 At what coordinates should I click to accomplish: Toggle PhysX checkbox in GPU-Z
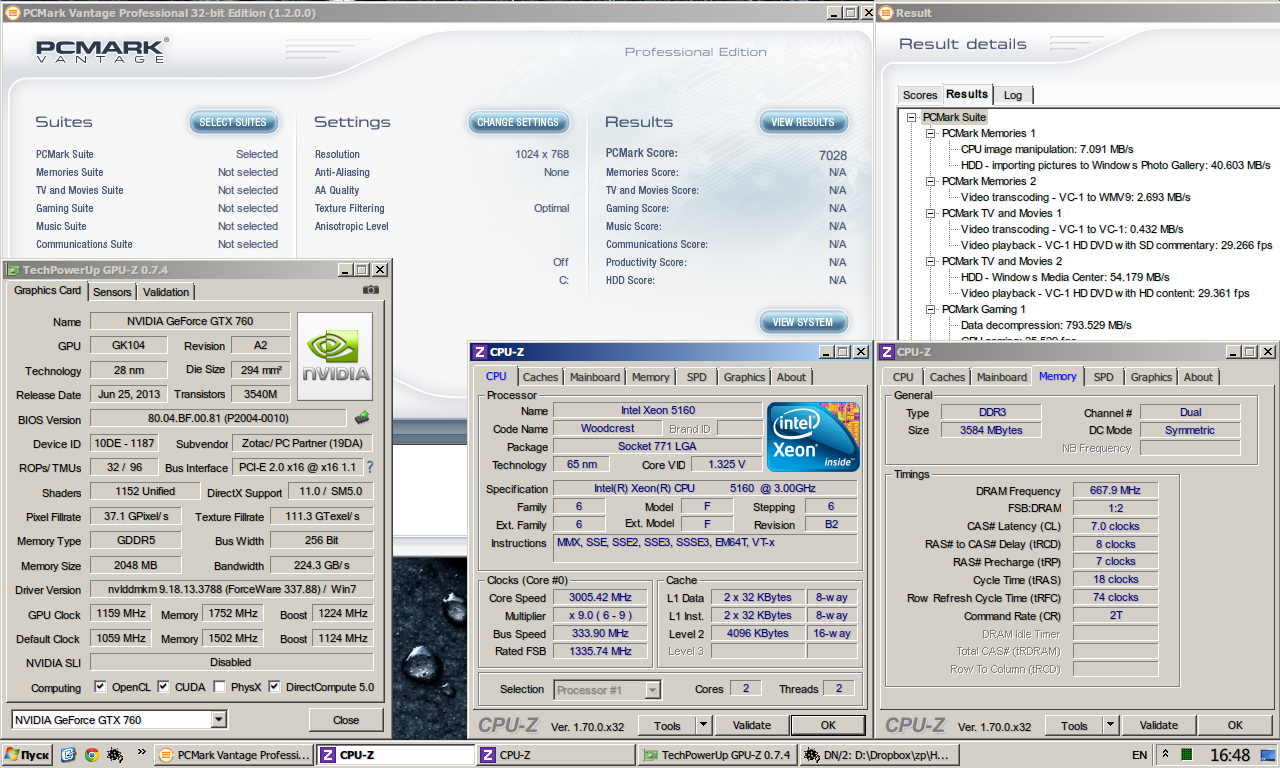pyautogui.click(x=220, y=687)
